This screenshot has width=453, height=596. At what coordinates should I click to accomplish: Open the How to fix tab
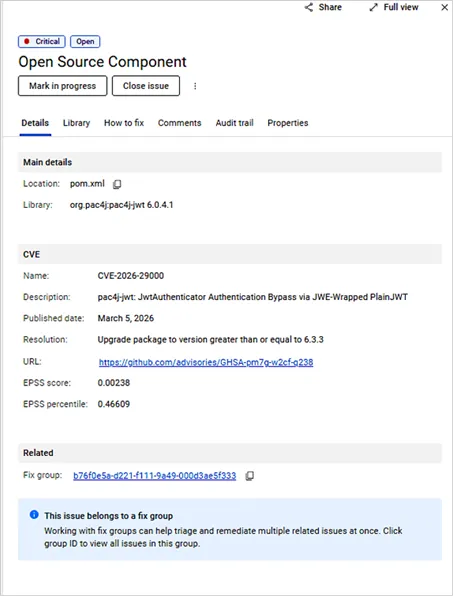point(124,123)
